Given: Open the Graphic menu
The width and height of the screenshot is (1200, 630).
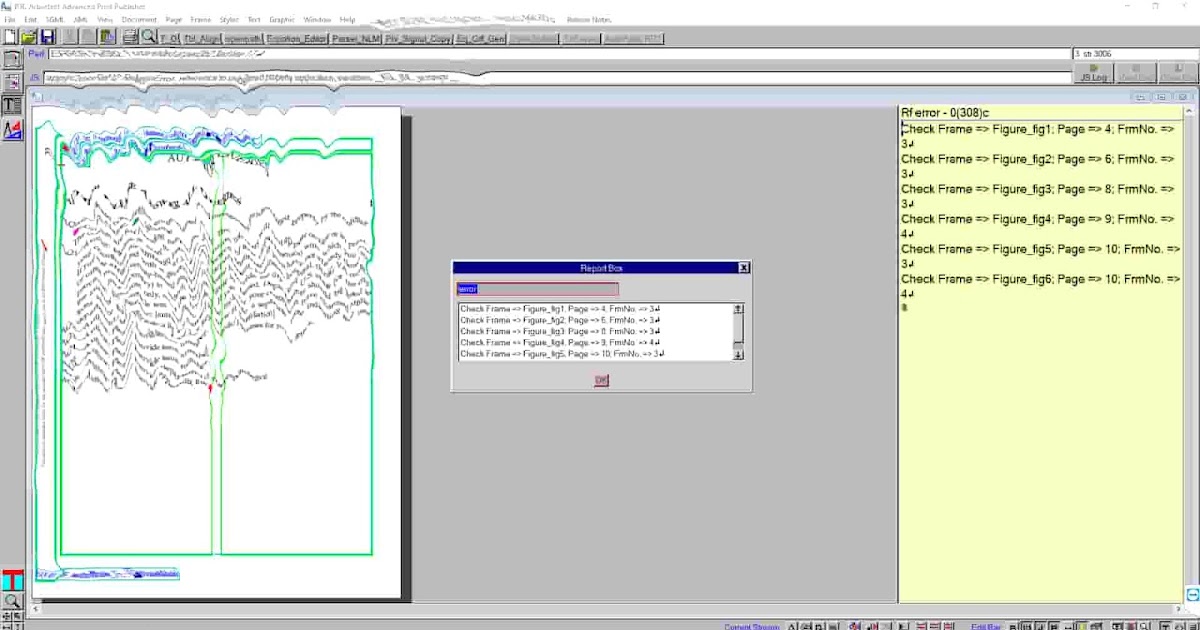Looking at the screenshot, I should coord(281,19).
